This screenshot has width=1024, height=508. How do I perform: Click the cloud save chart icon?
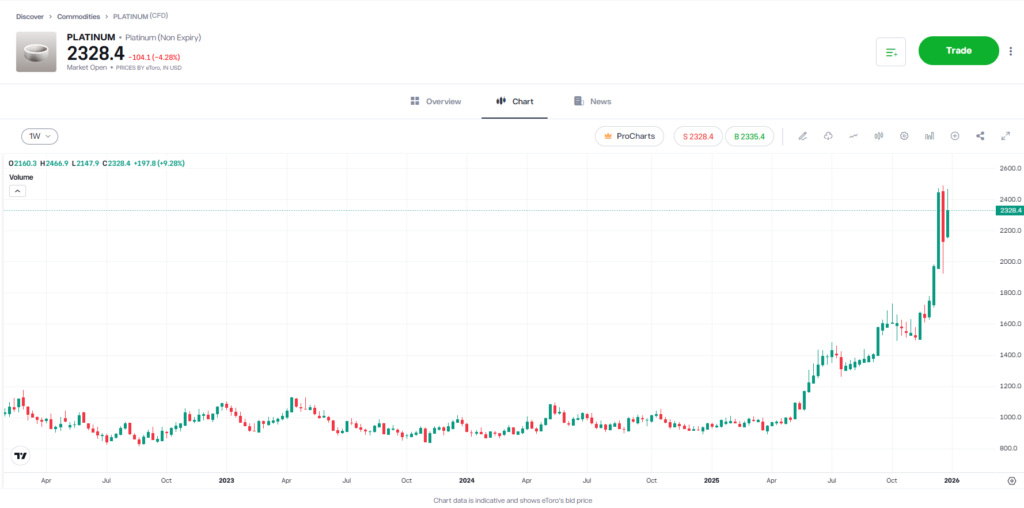pyautogui.click(x=828, y=136)
